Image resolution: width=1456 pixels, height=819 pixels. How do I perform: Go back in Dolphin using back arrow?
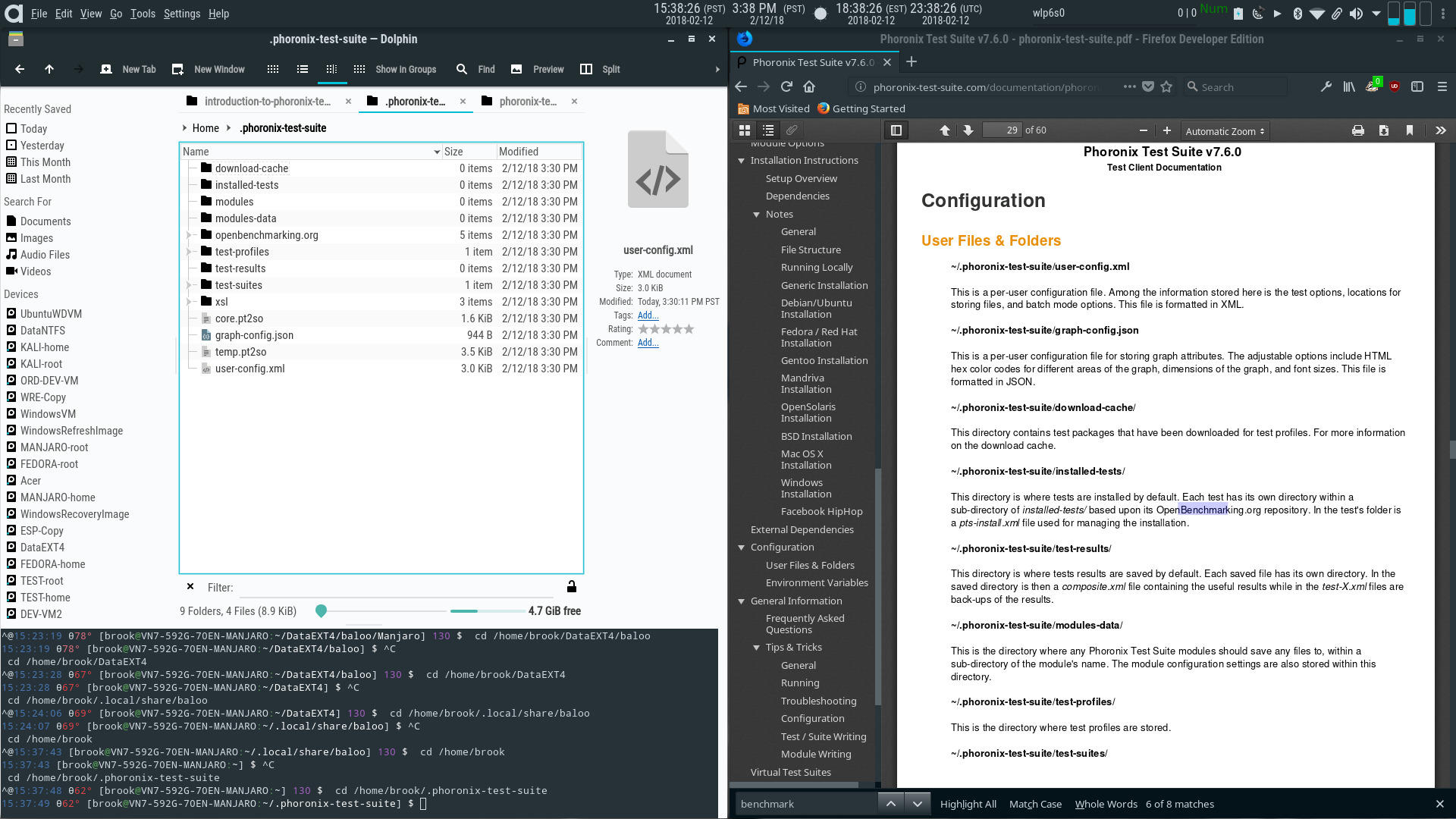(x=20, y=69)
